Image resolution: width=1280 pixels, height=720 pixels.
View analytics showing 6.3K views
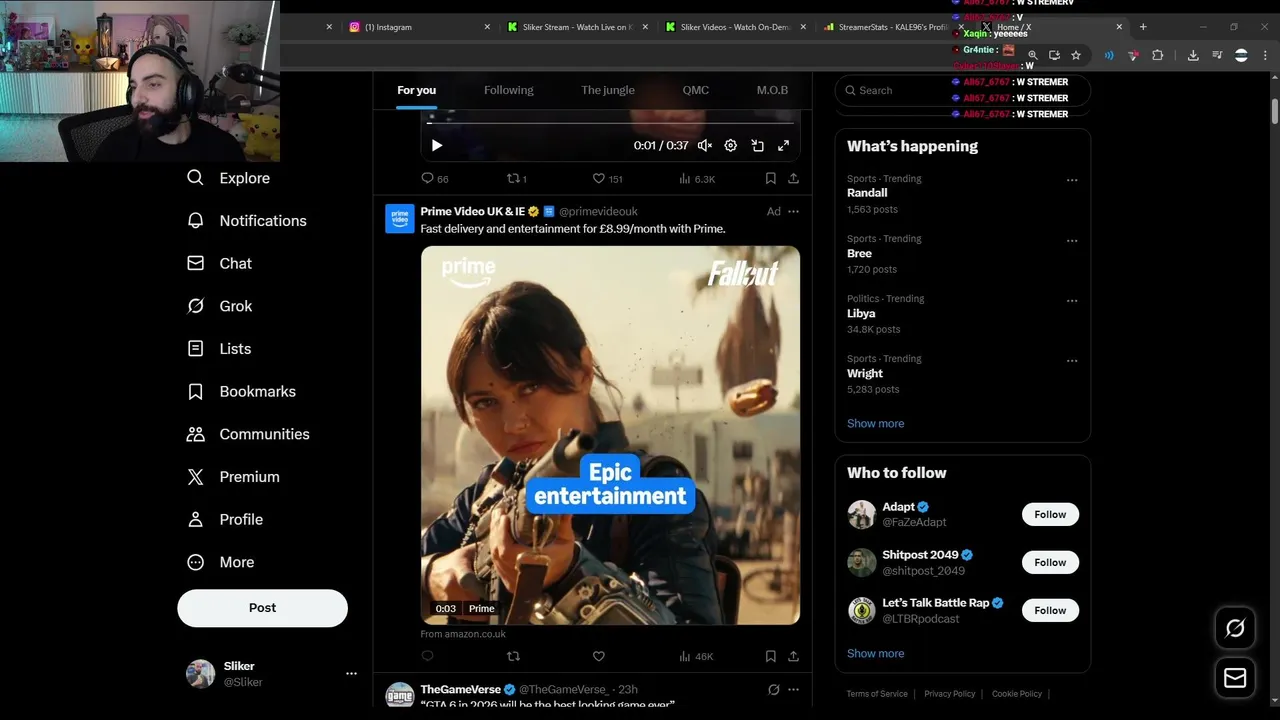click(x=697, y=179)
